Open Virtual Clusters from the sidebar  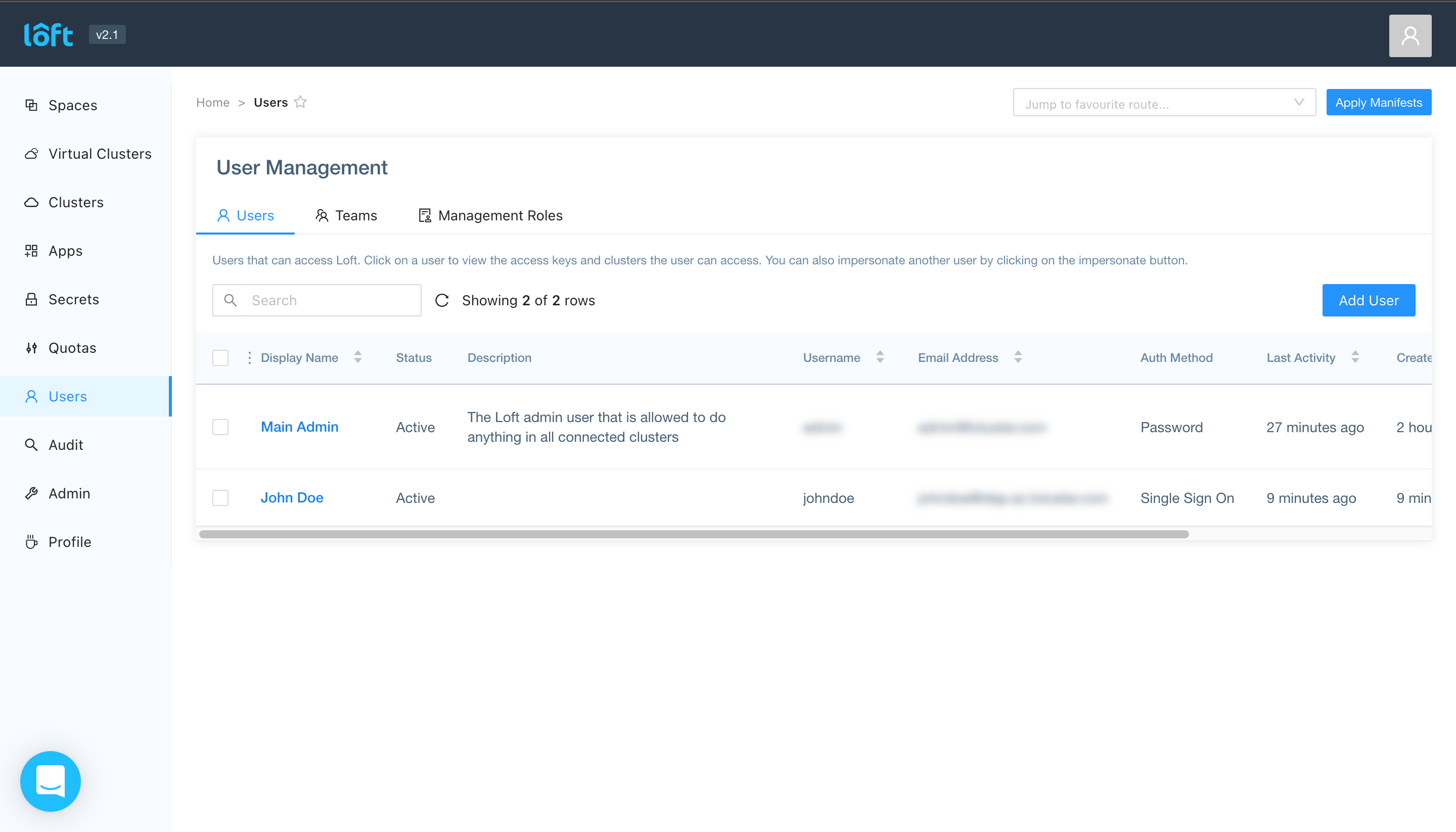[x=100, y=154]
